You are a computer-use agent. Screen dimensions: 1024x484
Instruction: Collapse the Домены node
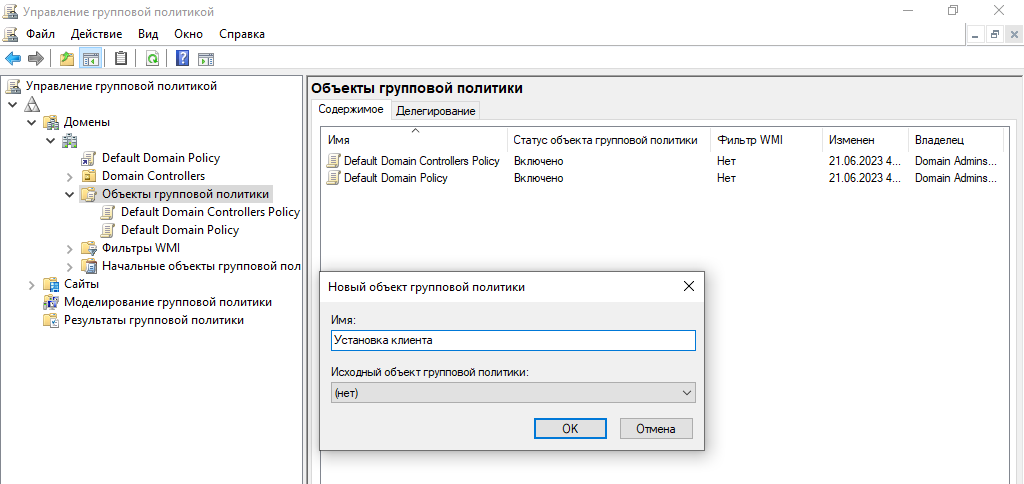(x=32, y=122)
